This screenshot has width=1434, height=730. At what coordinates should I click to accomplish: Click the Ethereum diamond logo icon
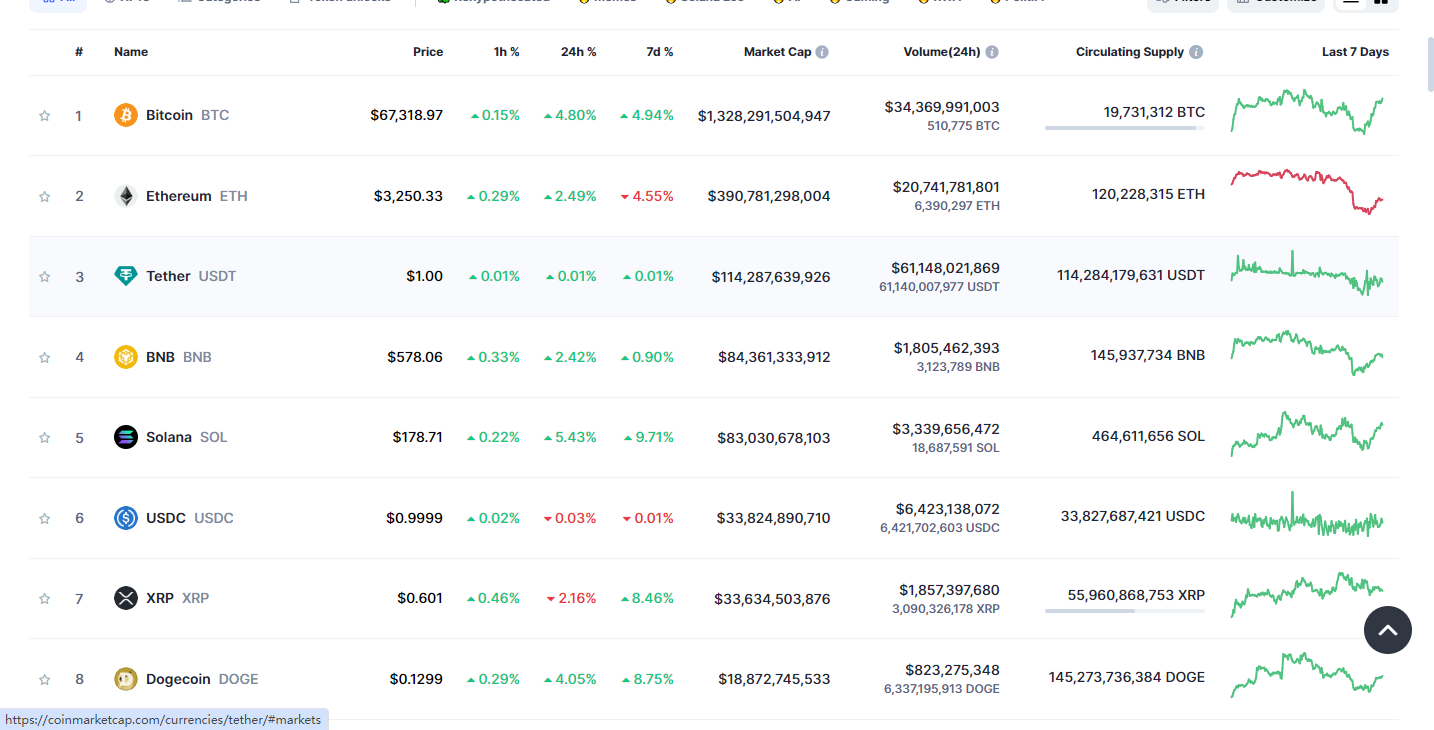(125, 196)
